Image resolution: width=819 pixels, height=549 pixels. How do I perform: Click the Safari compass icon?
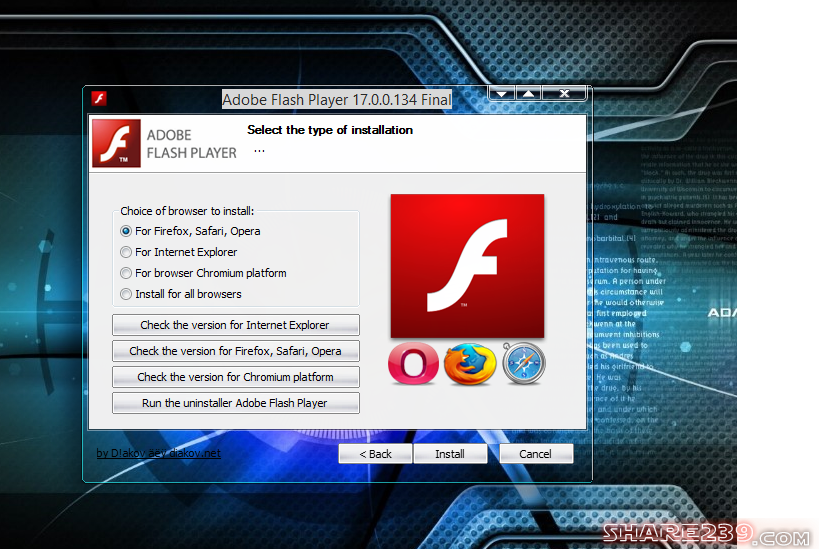coord(524,364)
